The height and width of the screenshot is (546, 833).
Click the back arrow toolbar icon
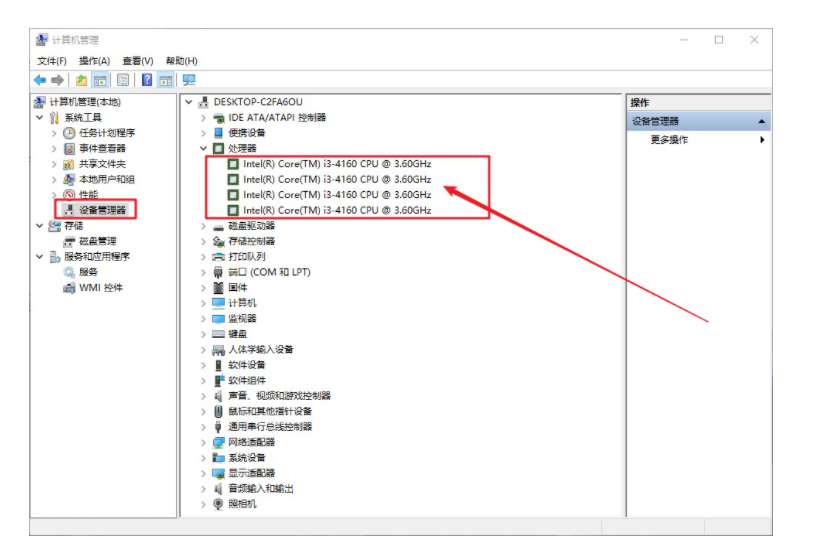click(x=40, y=80)
